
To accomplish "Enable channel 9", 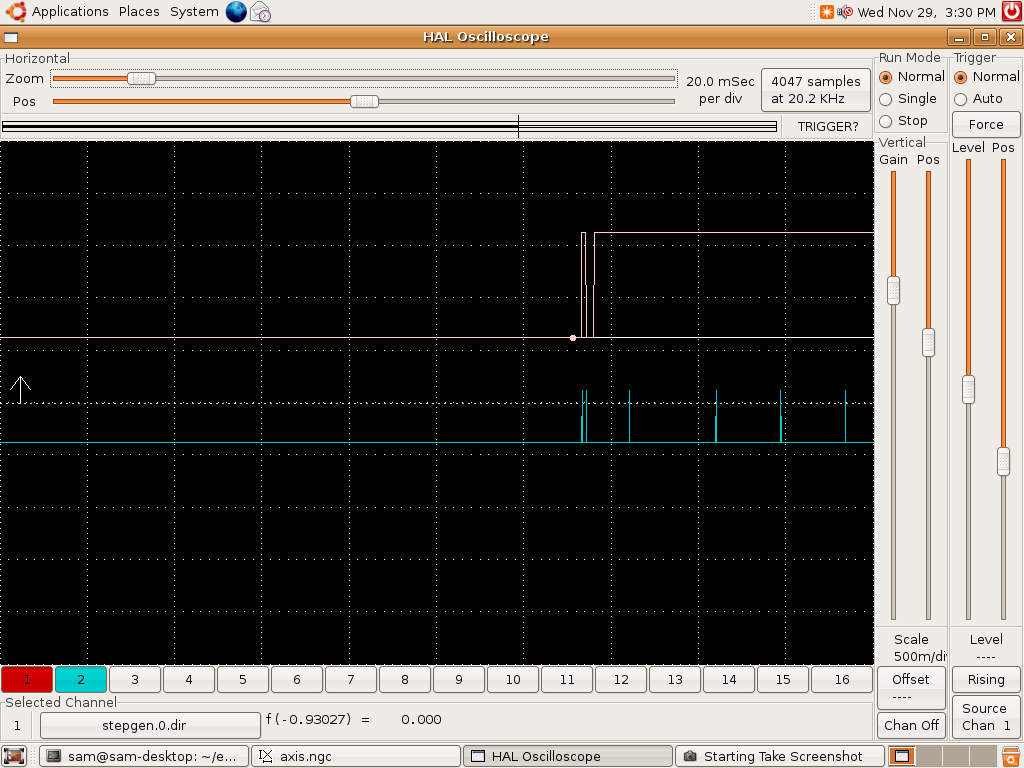I will 459,679.
